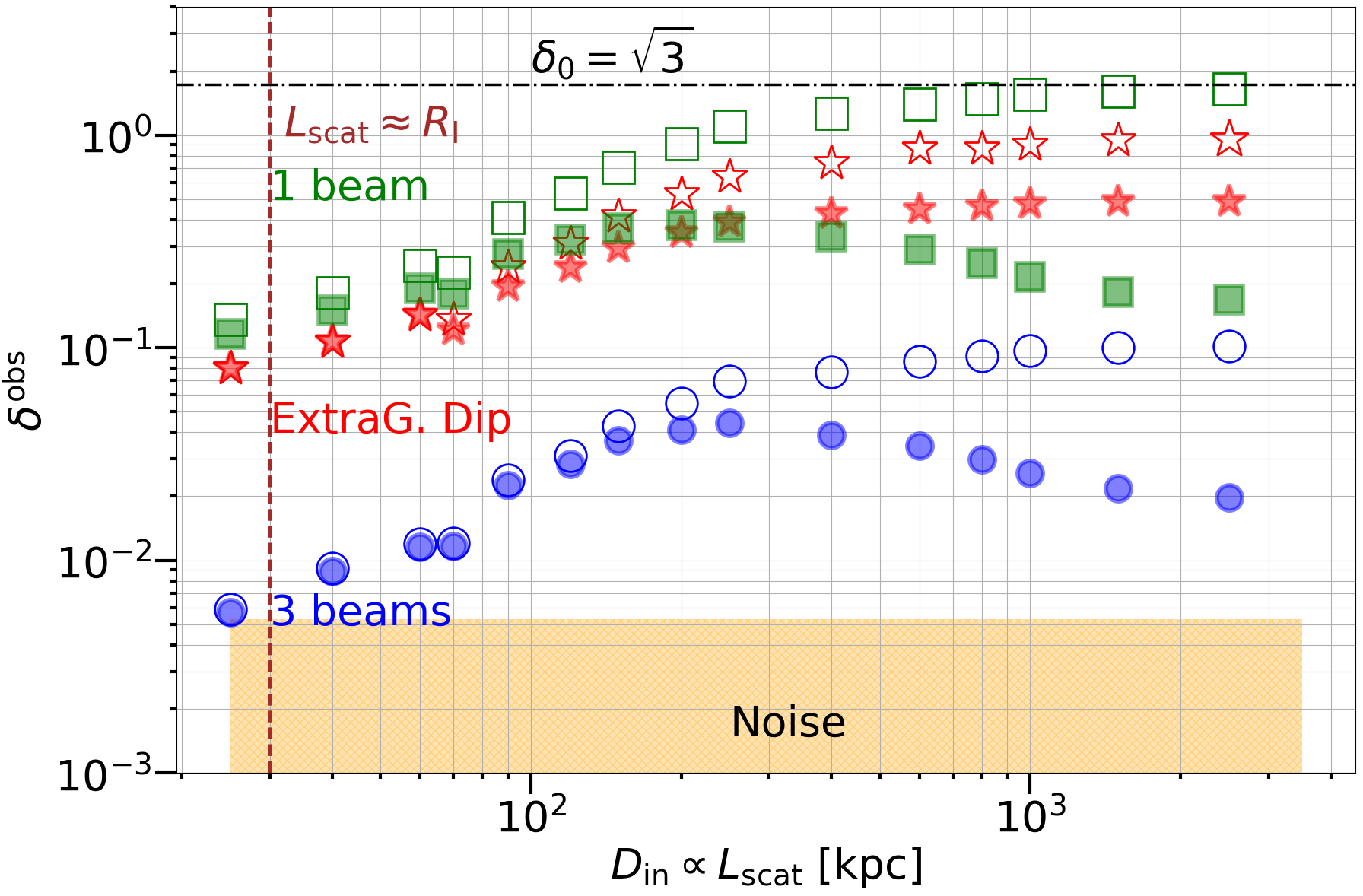The image size is (1363, 896).
Task: Select the "Noise" label text
Action: point(788,722)
